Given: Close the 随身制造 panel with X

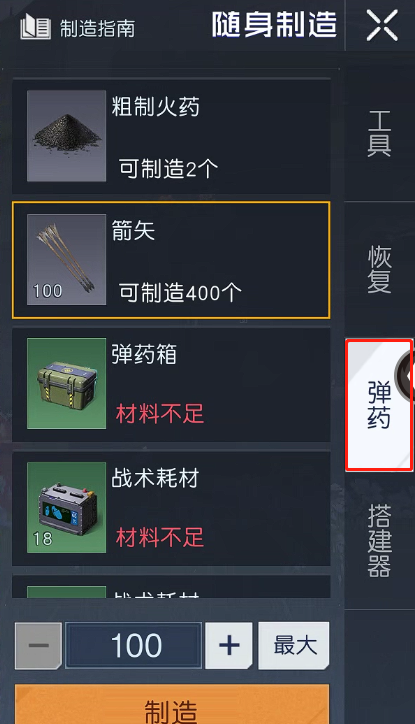Looking at the screenshot, I should tap(382, 26).
